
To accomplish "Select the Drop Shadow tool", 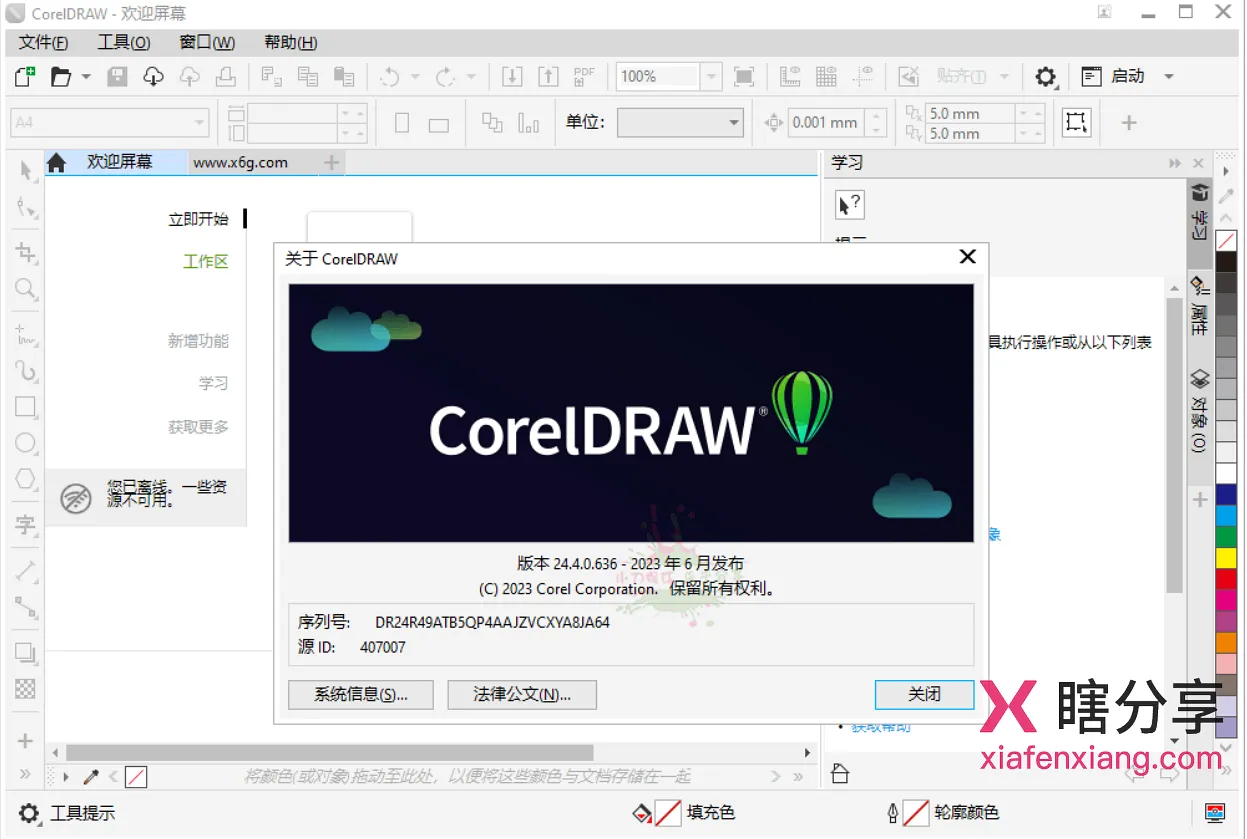I will pyautogui.click(x=26, y=653).
